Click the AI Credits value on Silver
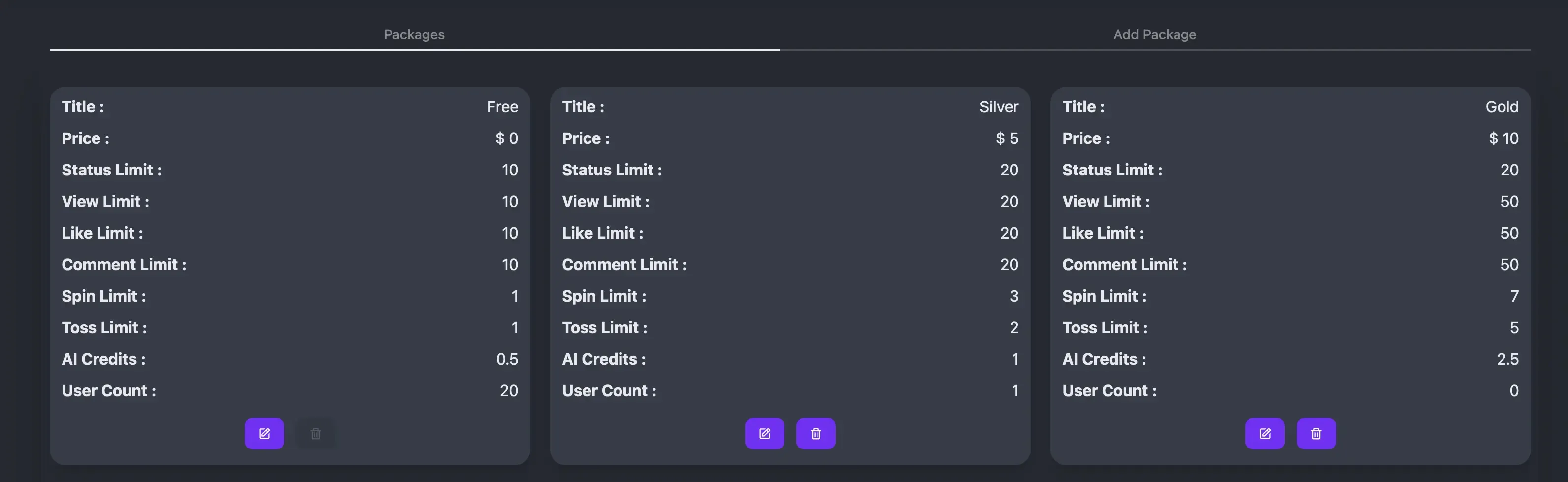 [1014, 359]
